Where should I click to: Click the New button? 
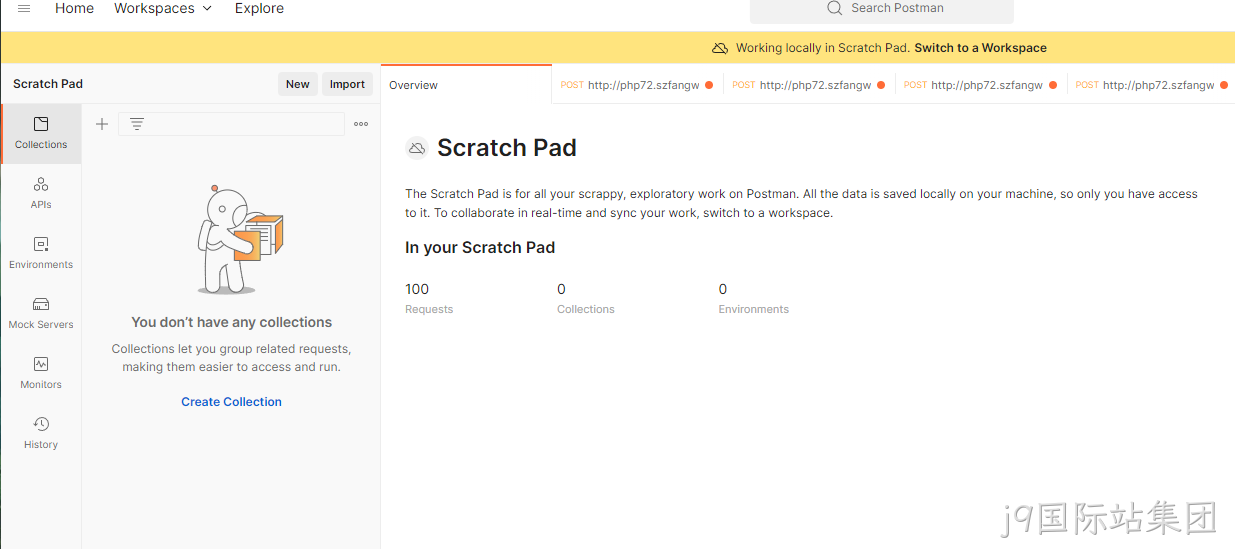[x=298, y=84]
